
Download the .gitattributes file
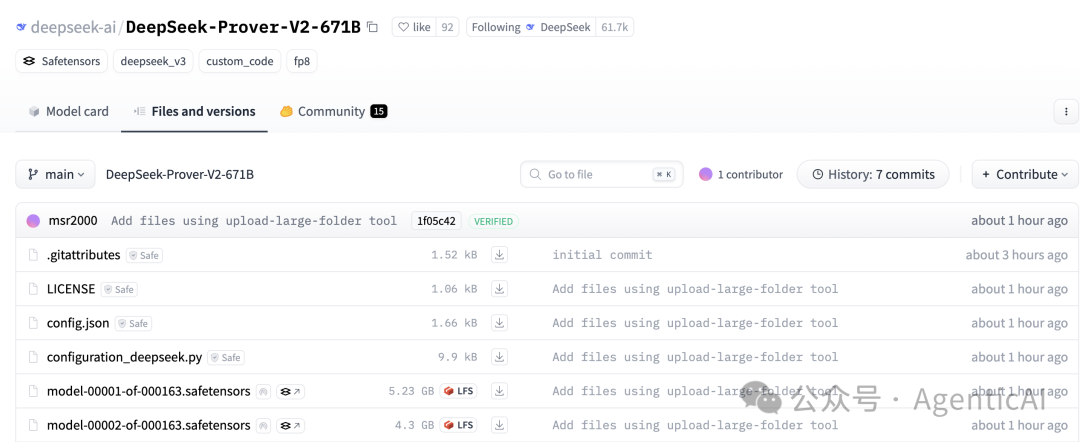click(499, 255)
